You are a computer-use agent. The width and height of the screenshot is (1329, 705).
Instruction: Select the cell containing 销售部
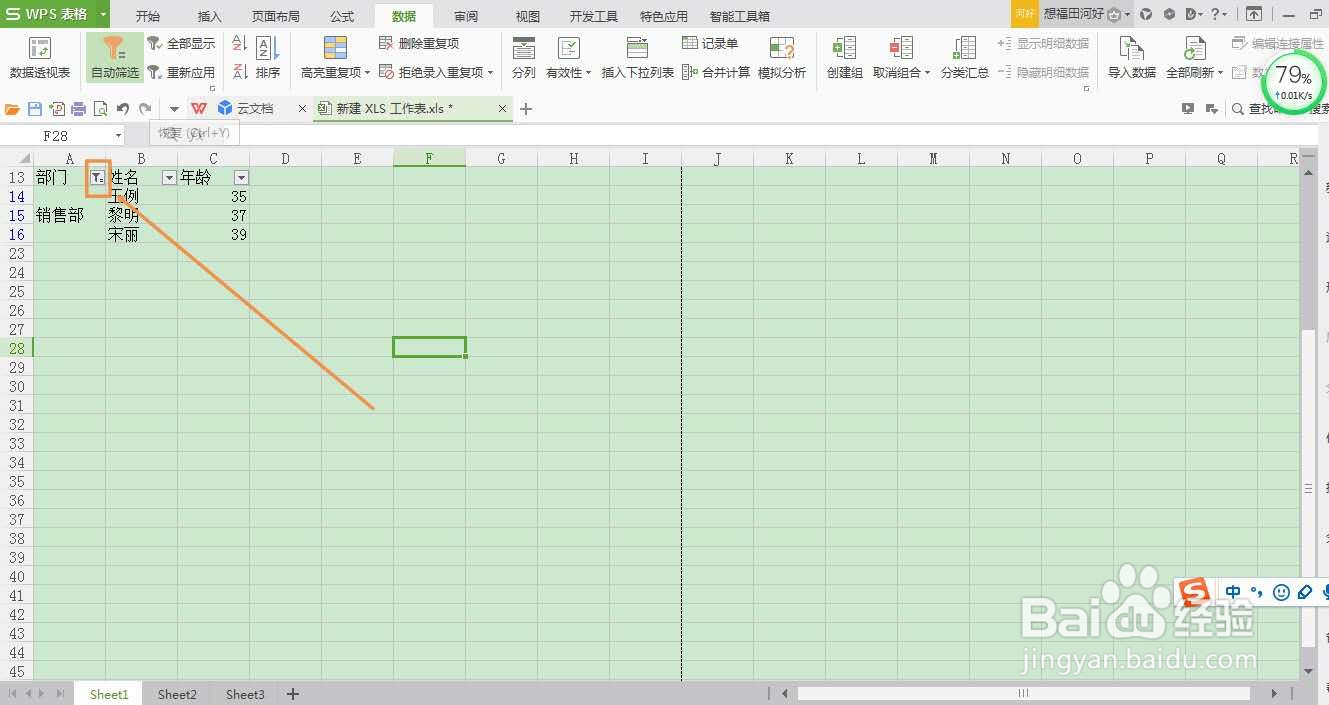(69, 215)
